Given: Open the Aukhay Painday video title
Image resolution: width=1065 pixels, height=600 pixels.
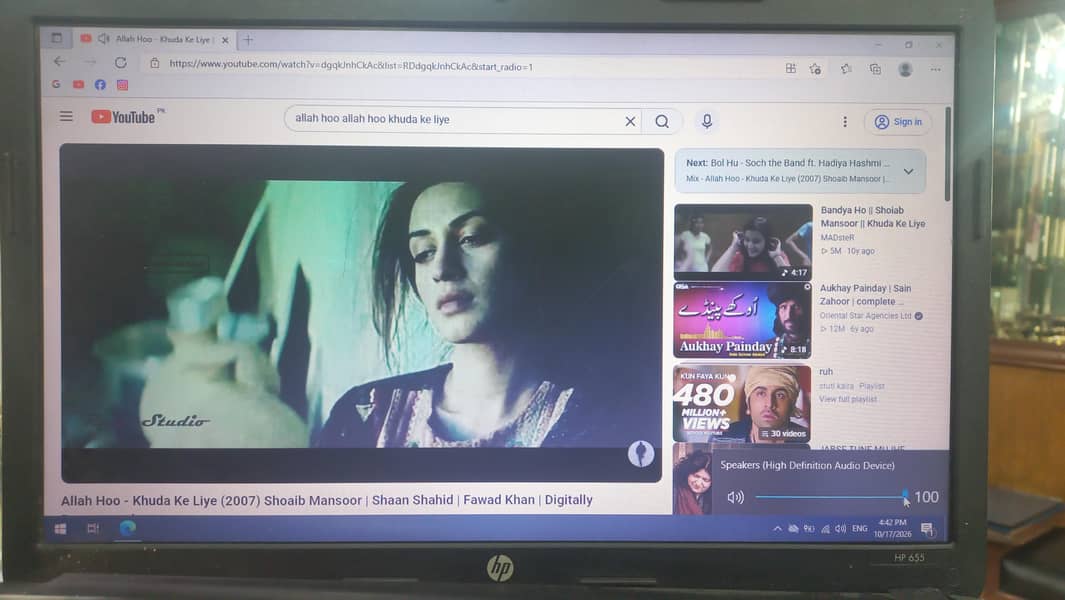Looking at the screenshot, I should (x=865, y=295).
